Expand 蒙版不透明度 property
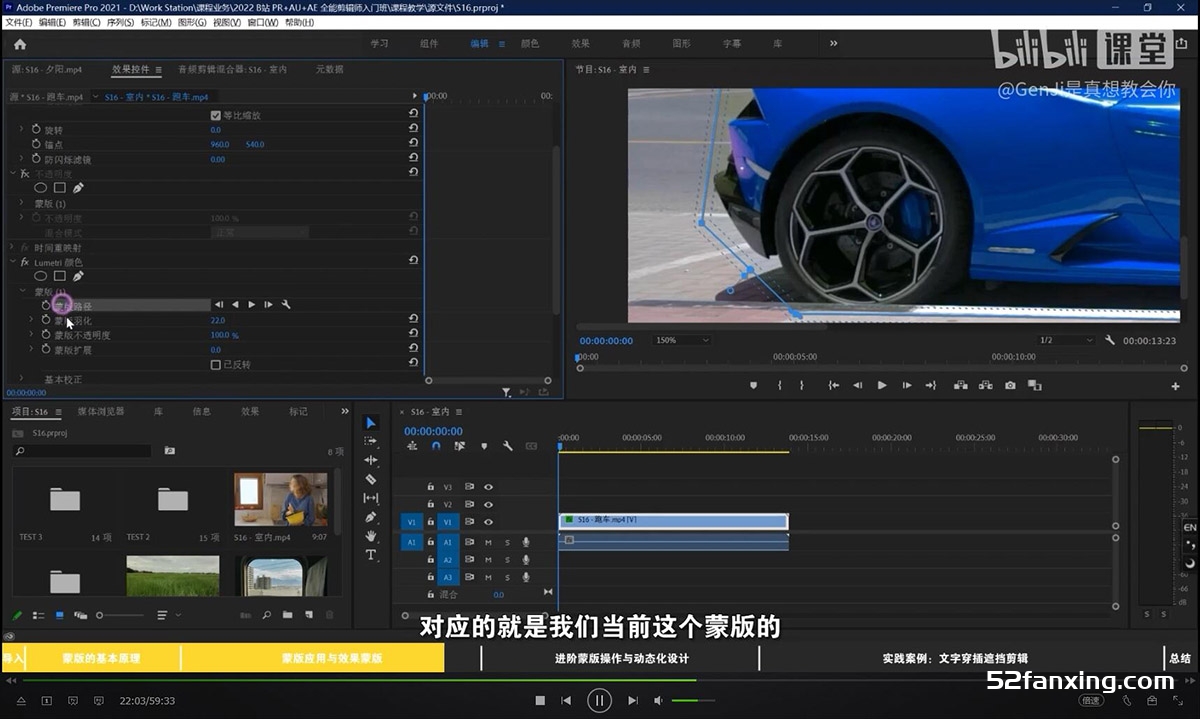The width and height of the screenshot is (1200, 719). click(x=32, y=335)
